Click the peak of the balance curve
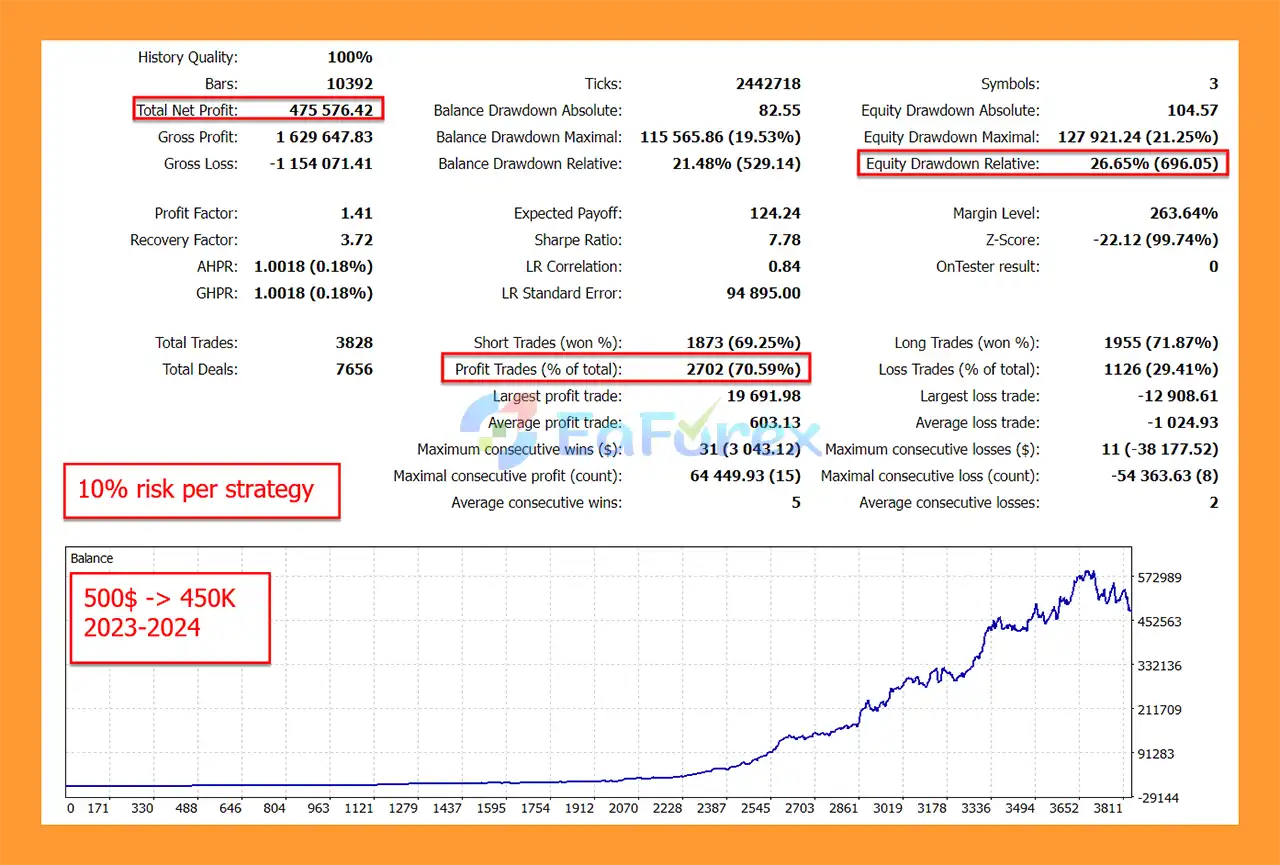The width and height of the screenshot is (1280, 865). (1086, 572)
